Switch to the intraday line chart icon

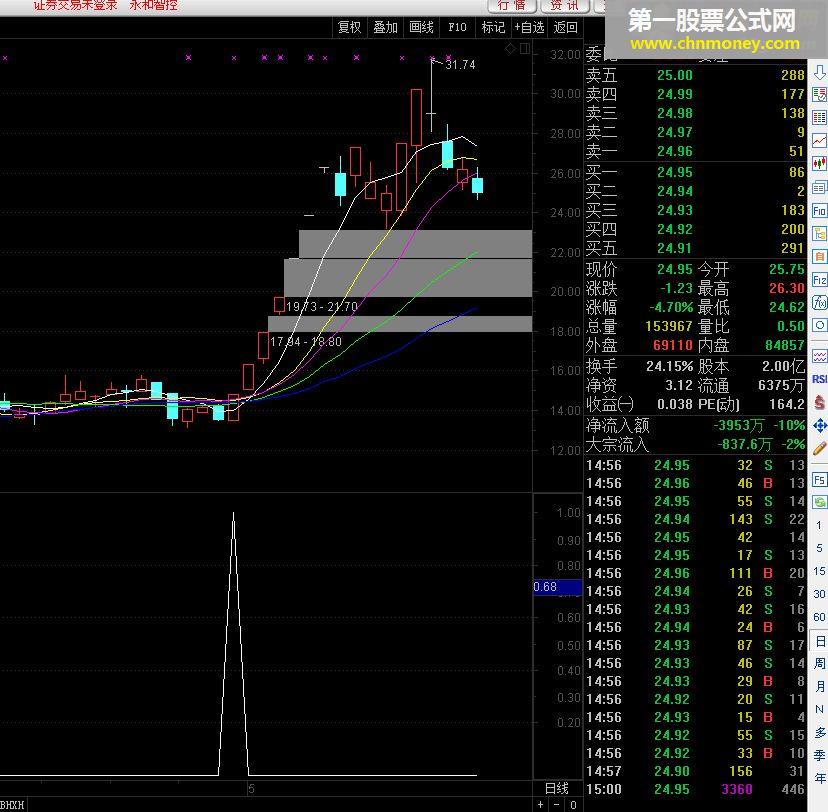click(820, 141)
